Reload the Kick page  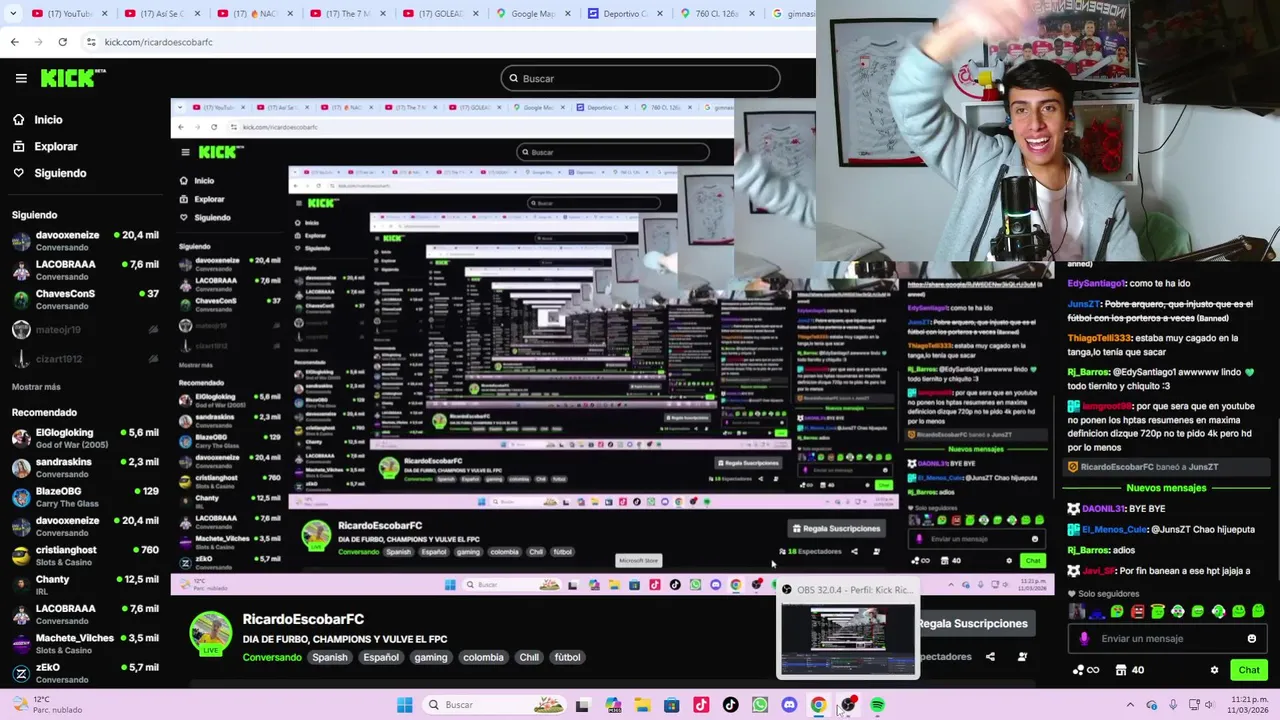click(62, 42)
